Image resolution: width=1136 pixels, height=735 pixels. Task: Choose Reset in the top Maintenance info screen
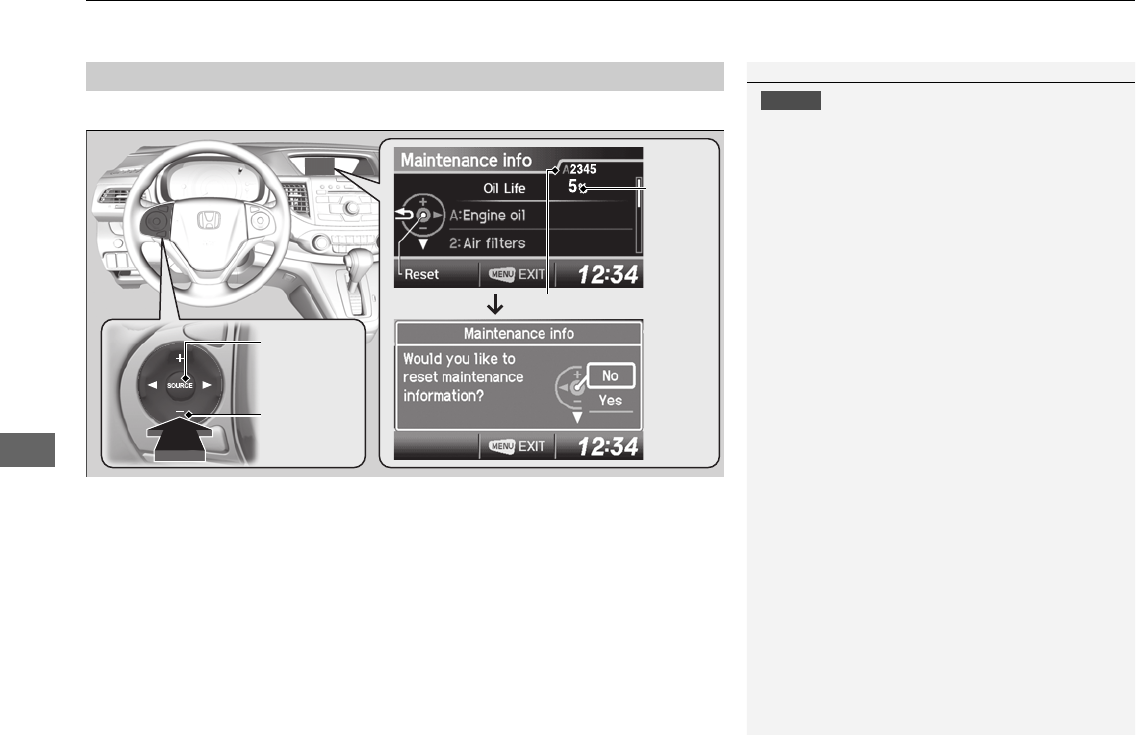coord(421,274)
